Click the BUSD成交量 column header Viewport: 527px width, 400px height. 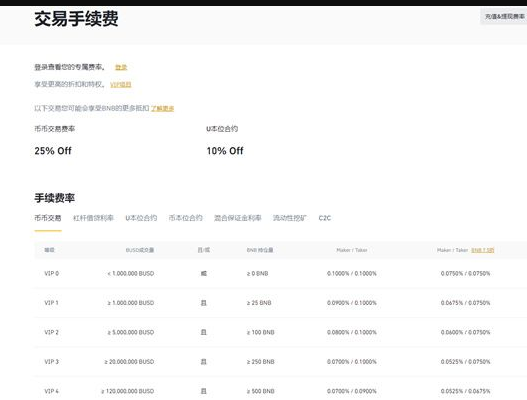[140, 250]
